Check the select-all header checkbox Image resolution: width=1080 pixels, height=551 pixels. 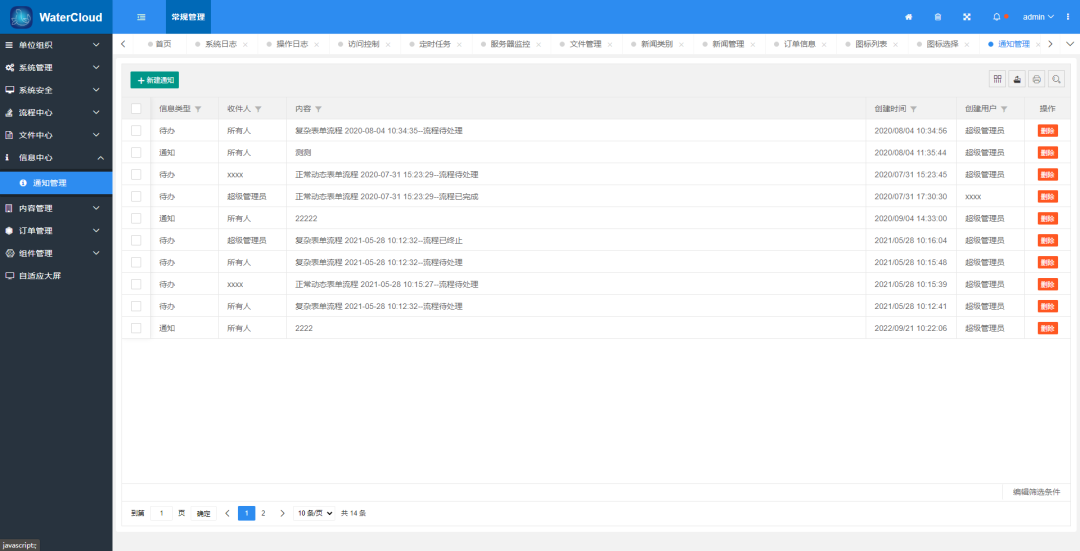click(x=136, y=109)
